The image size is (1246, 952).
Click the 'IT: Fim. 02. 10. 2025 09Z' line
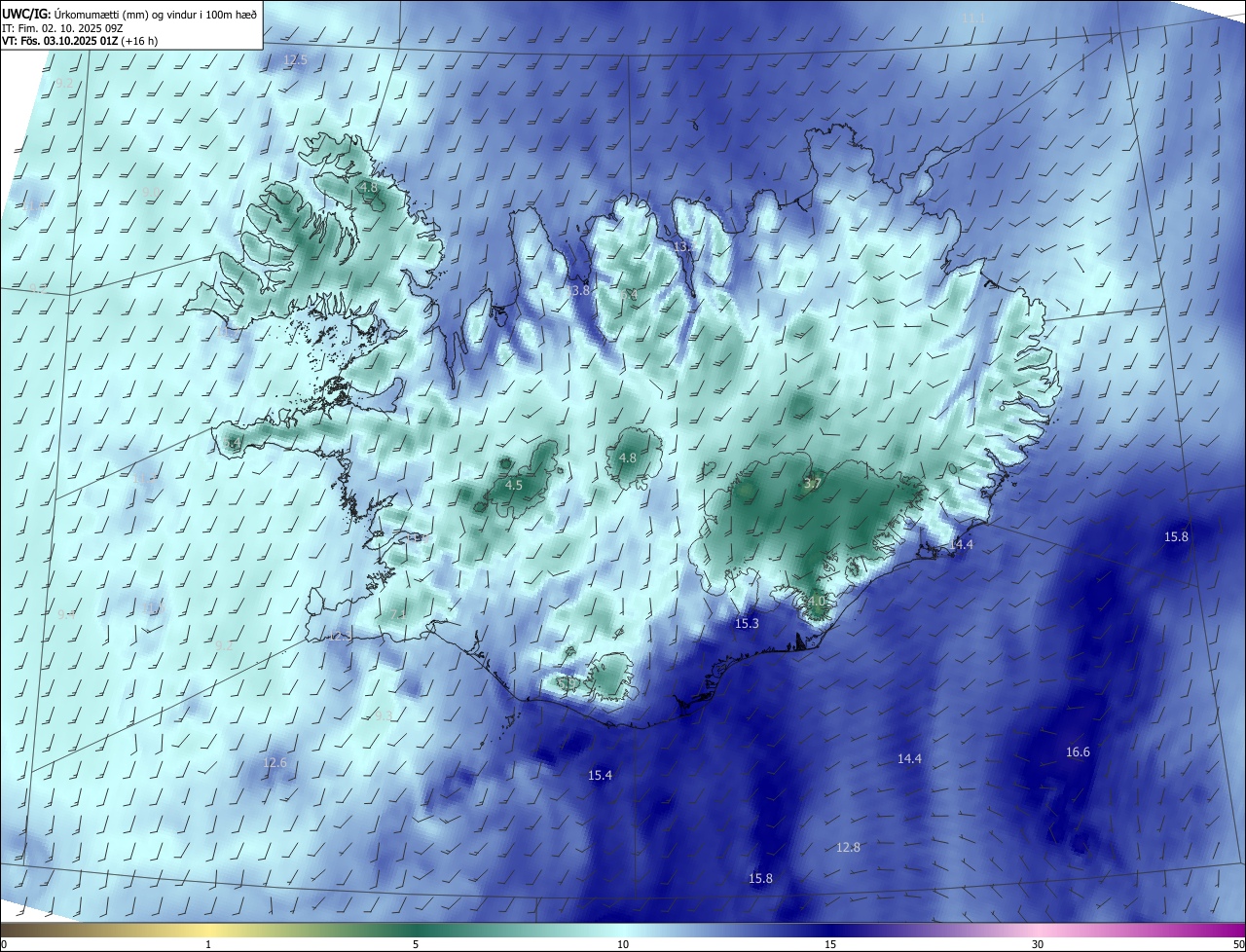click(x=61, y=27)
